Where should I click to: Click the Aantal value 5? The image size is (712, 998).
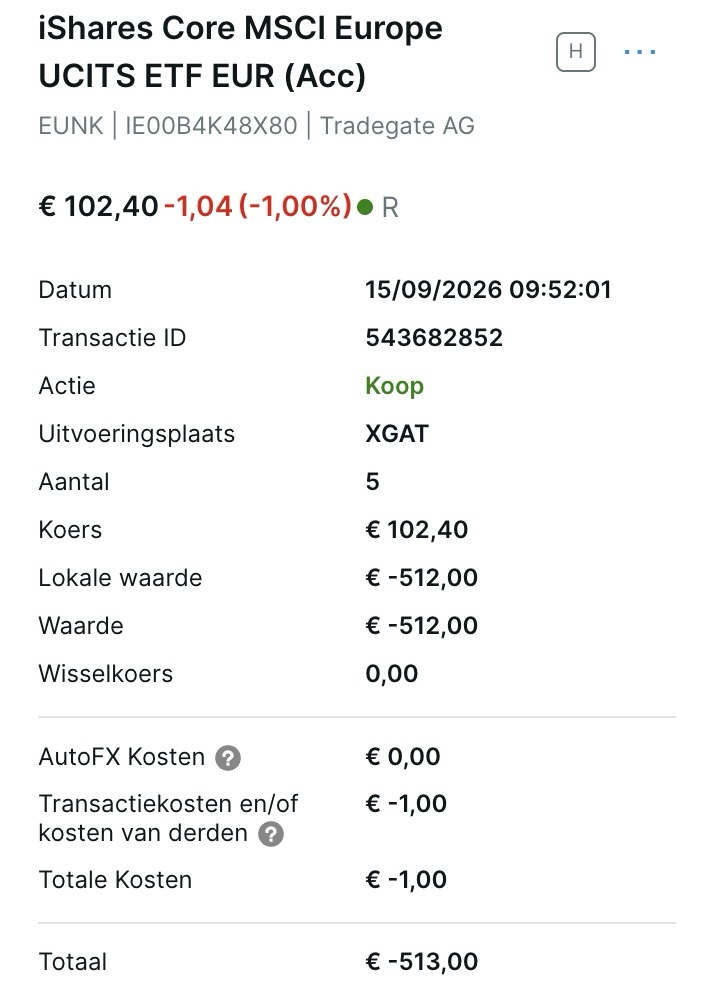coord(372,481)
